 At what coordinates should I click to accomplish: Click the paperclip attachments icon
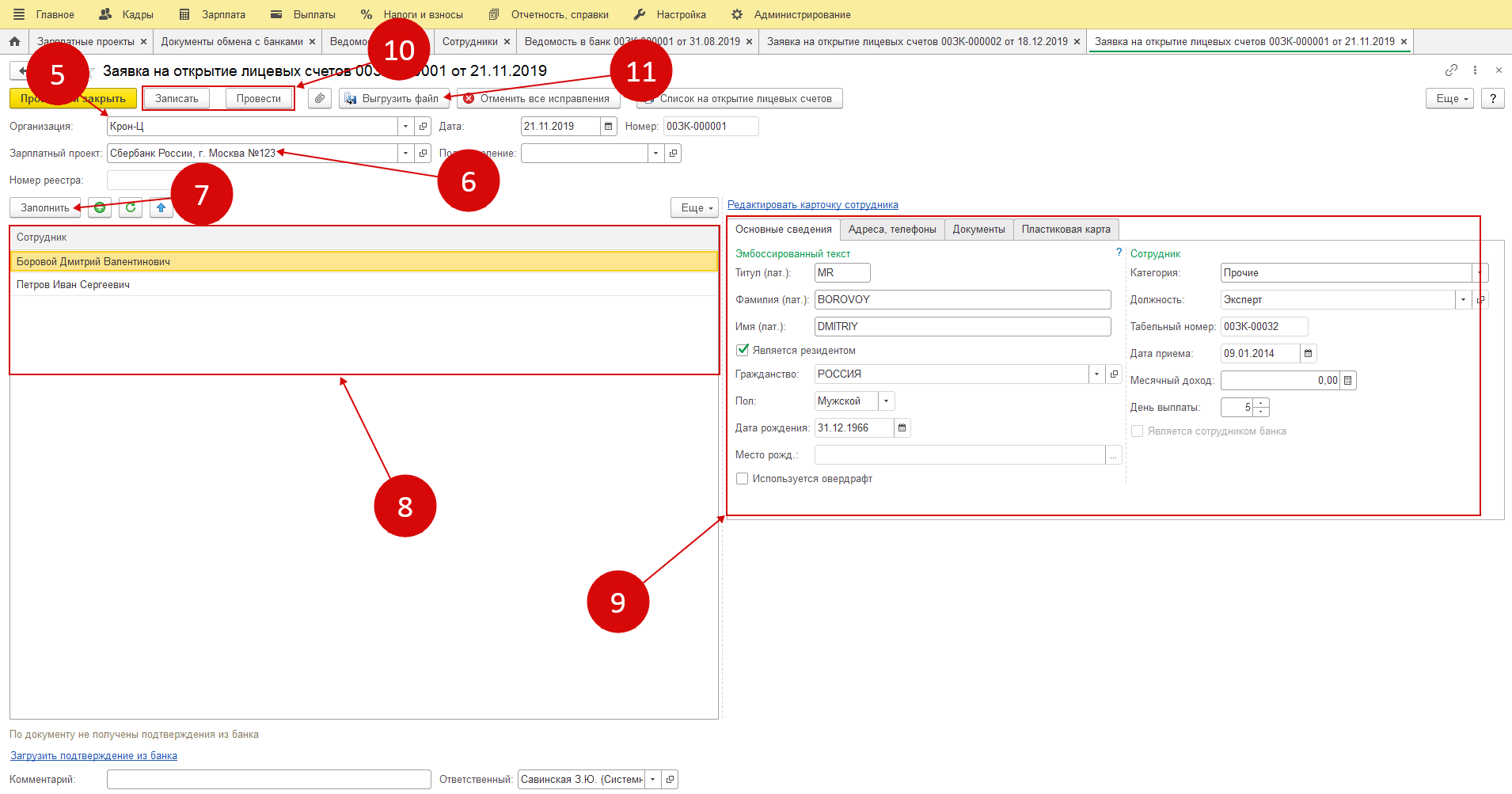coord(320,98)
